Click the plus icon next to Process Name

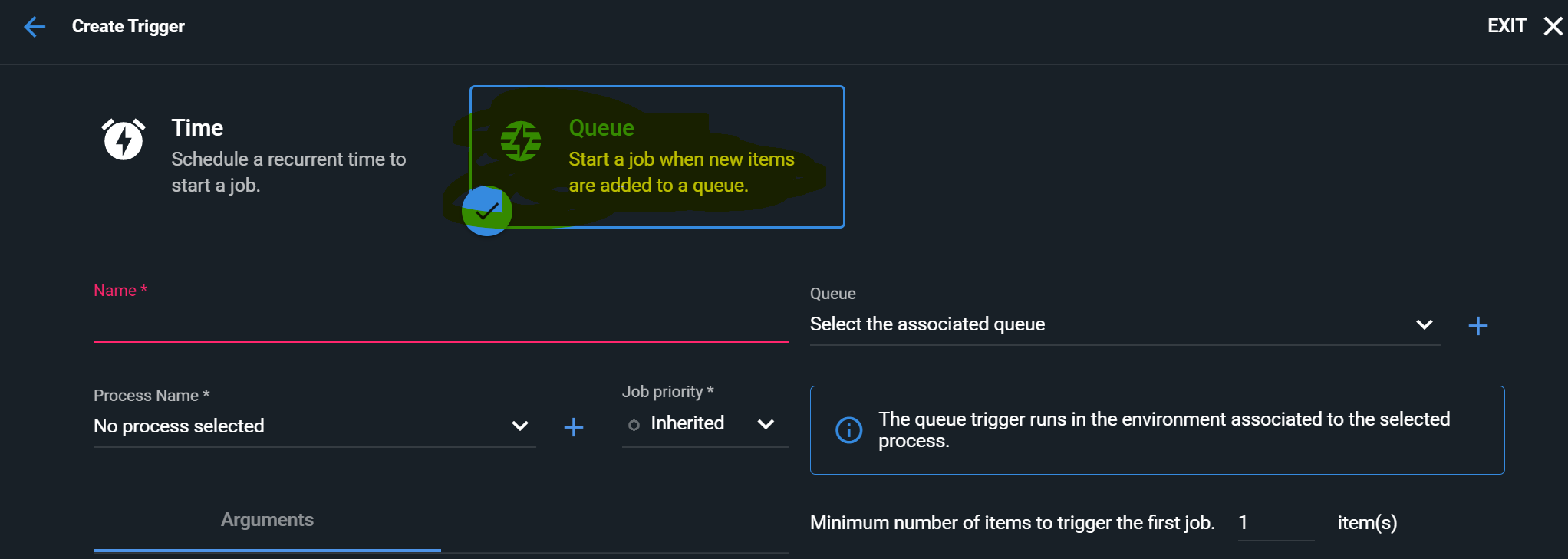click(573, 427)
